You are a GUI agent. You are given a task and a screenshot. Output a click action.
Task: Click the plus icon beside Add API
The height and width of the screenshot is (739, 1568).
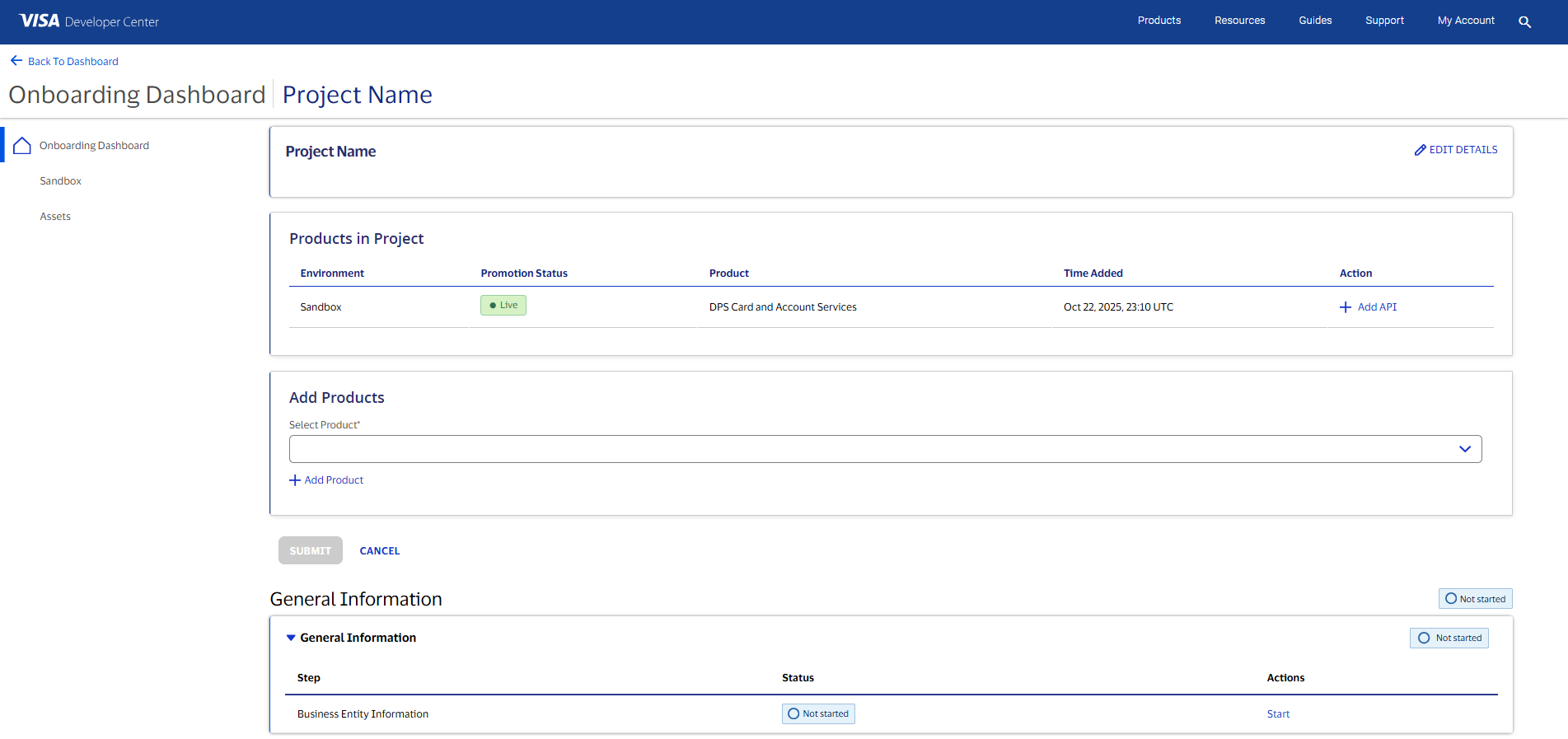pyautogui.click(x=1345, y=307)
